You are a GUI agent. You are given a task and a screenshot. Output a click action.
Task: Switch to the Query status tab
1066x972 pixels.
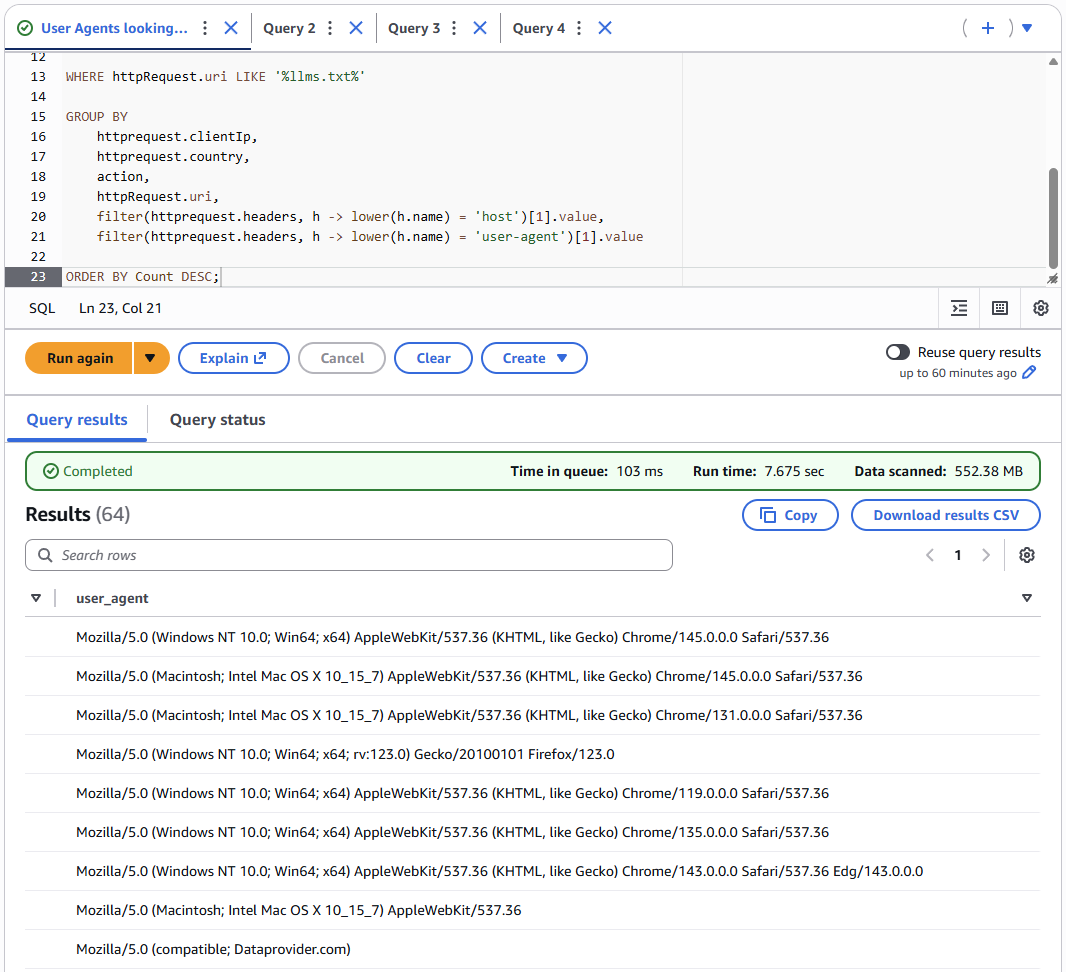217,419
